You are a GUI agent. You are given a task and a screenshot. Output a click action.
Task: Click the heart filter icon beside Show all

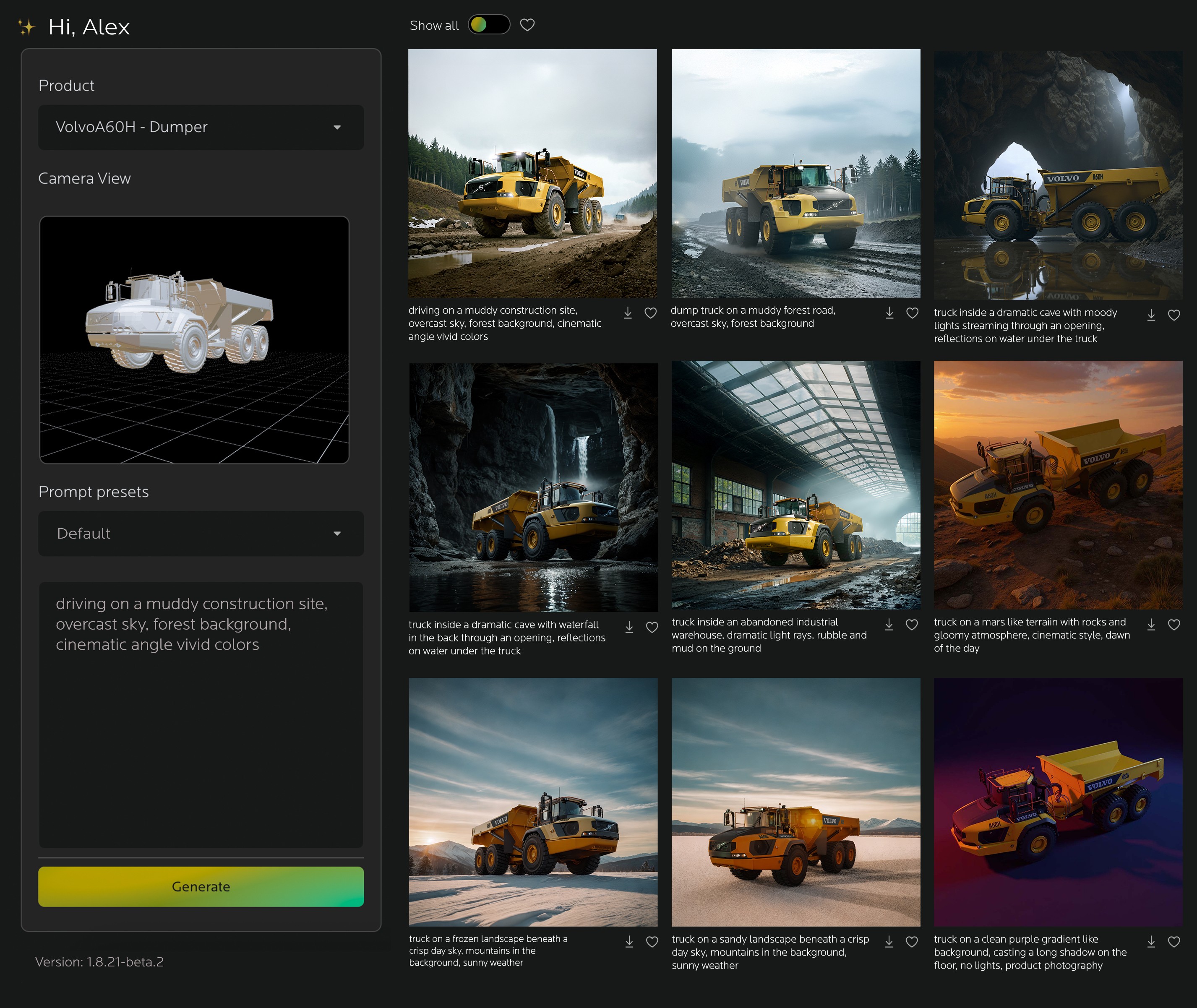pyautogui.click(x=527, y=25)
